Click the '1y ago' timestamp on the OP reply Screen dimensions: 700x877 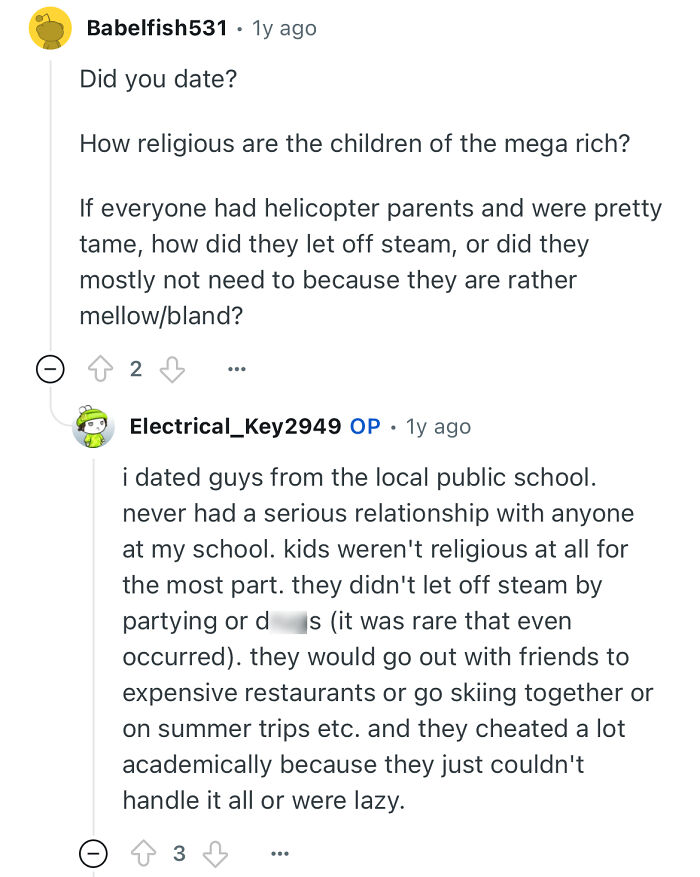438,427
